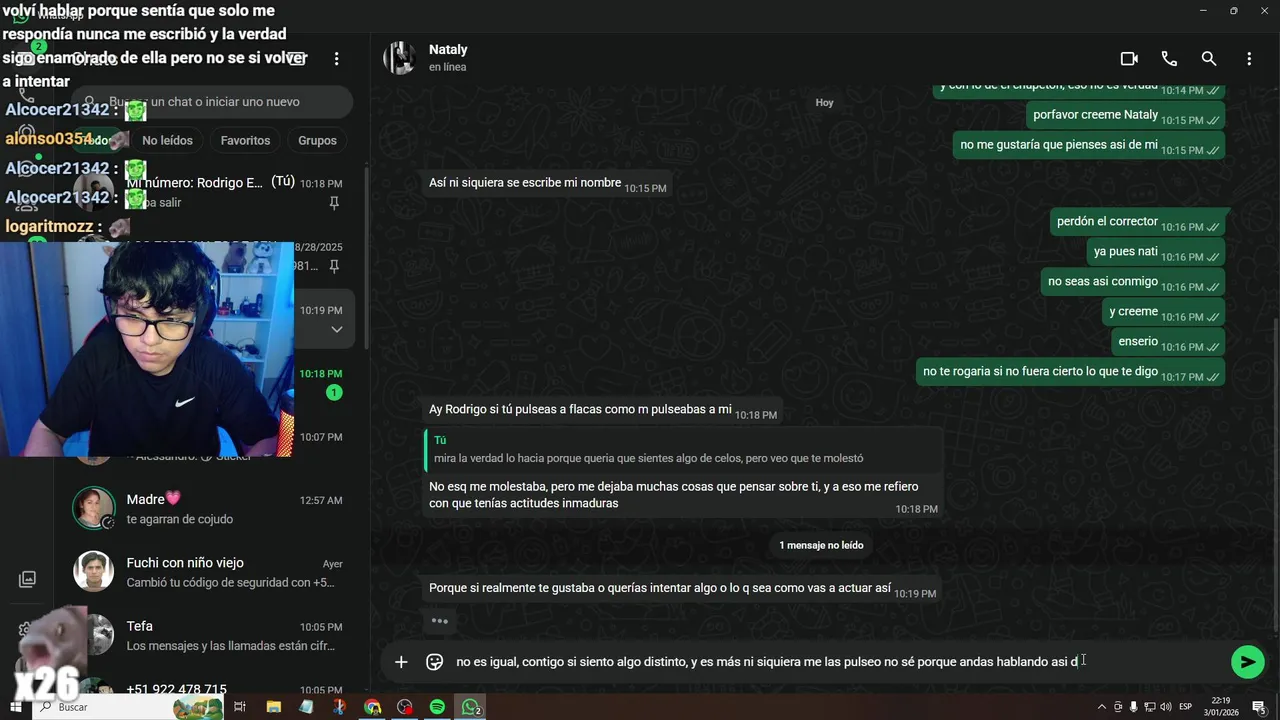
Task: Click the Hoy date chip
Action: pyautogui.click(x=824, y=102)
